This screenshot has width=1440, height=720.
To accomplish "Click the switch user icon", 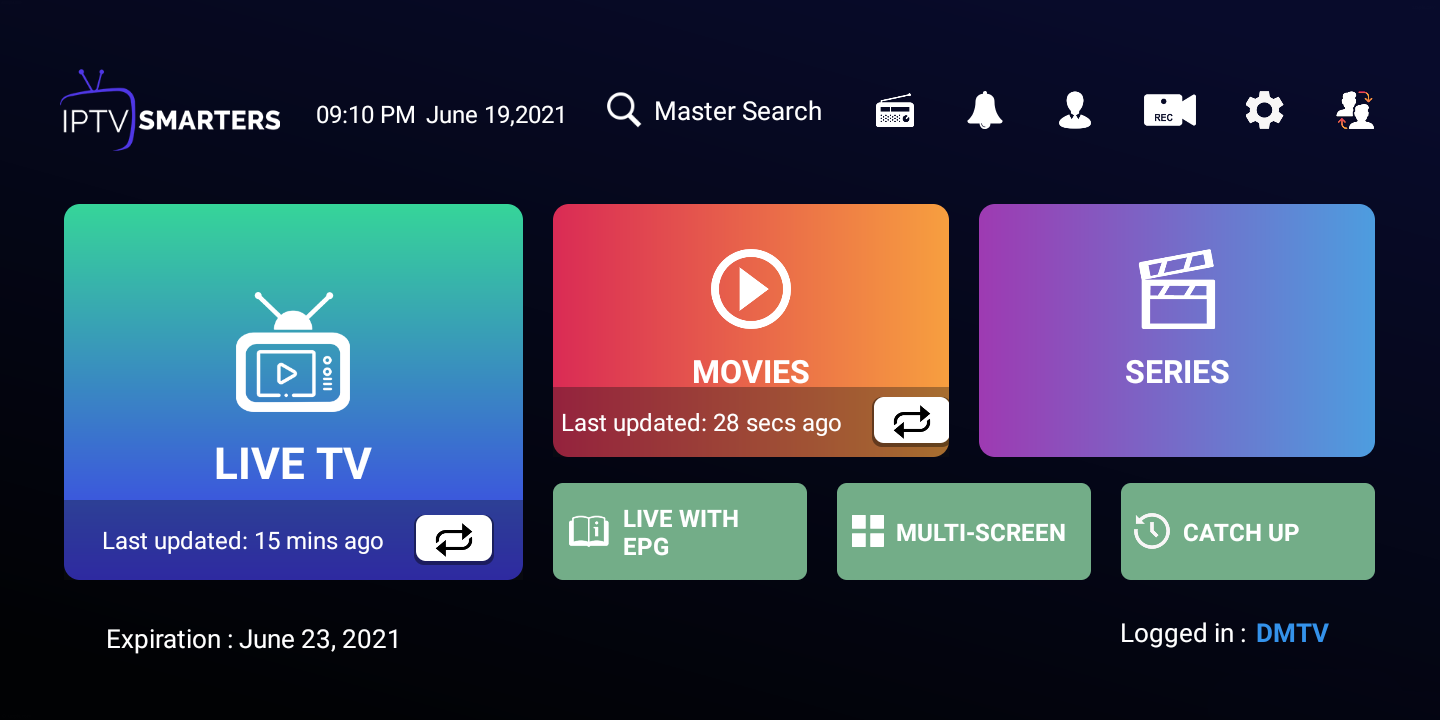I will pyautogui.click(x=1355, y=110).
